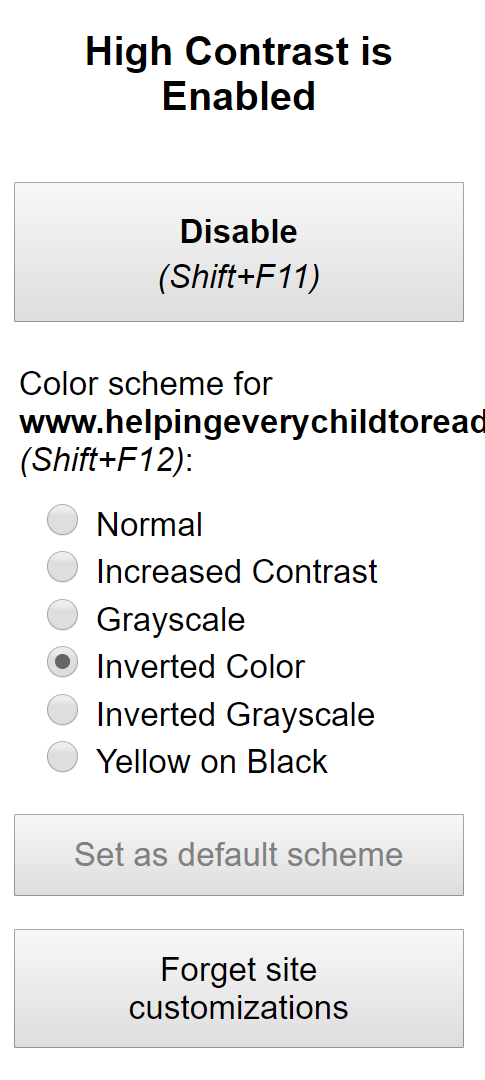The image size is (485, 1080).
Task: Click the 'Inverted Grayscale' text label
Action: [236, 714]
